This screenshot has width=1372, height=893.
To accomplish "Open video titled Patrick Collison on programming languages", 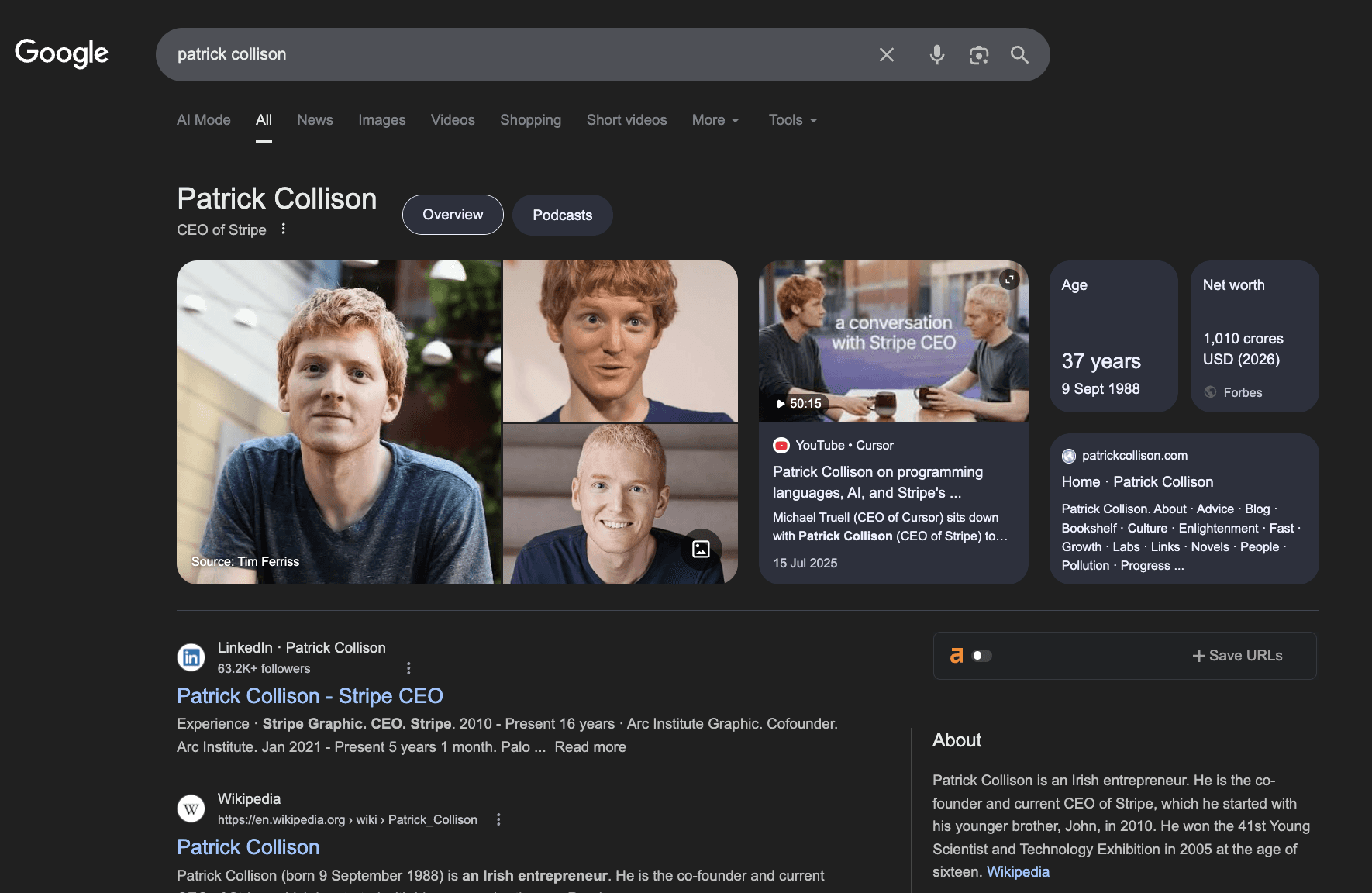I will 877,482.
